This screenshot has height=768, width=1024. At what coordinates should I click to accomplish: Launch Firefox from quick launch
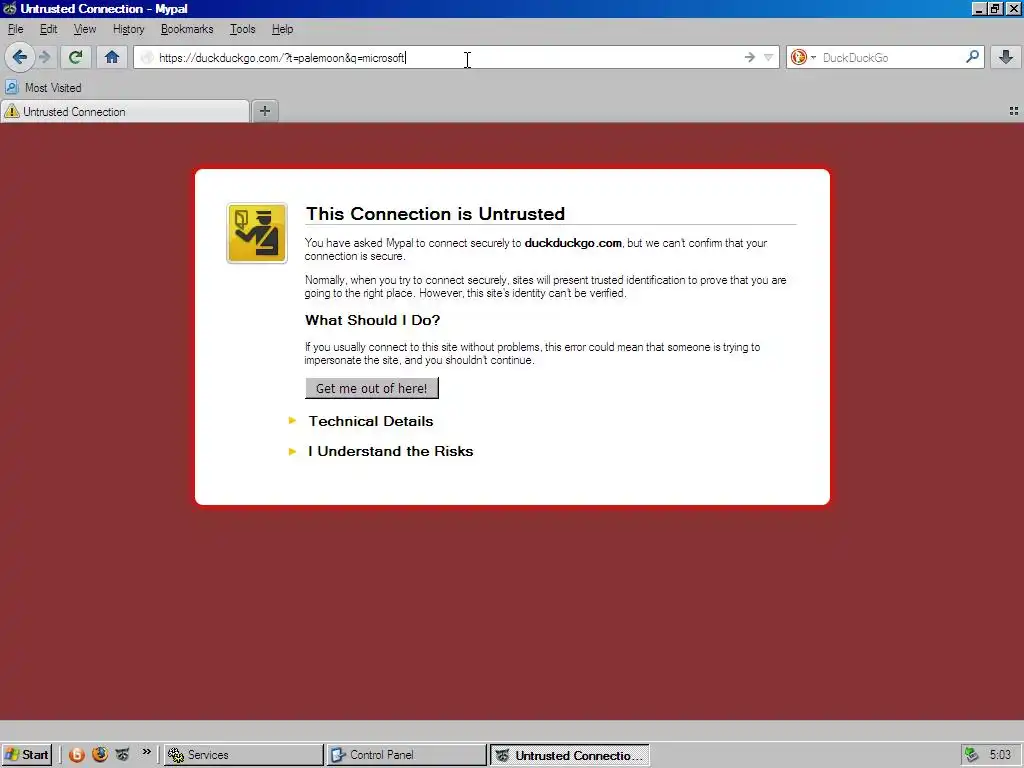[x=100, y=754]
